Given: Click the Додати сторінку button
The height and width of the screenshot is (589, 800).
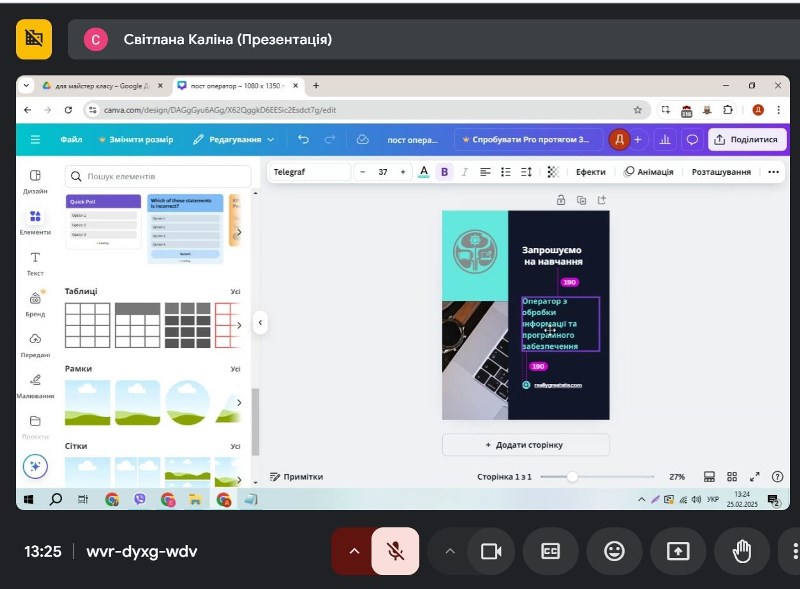Looking at the screenshot, I should point(526,444).
